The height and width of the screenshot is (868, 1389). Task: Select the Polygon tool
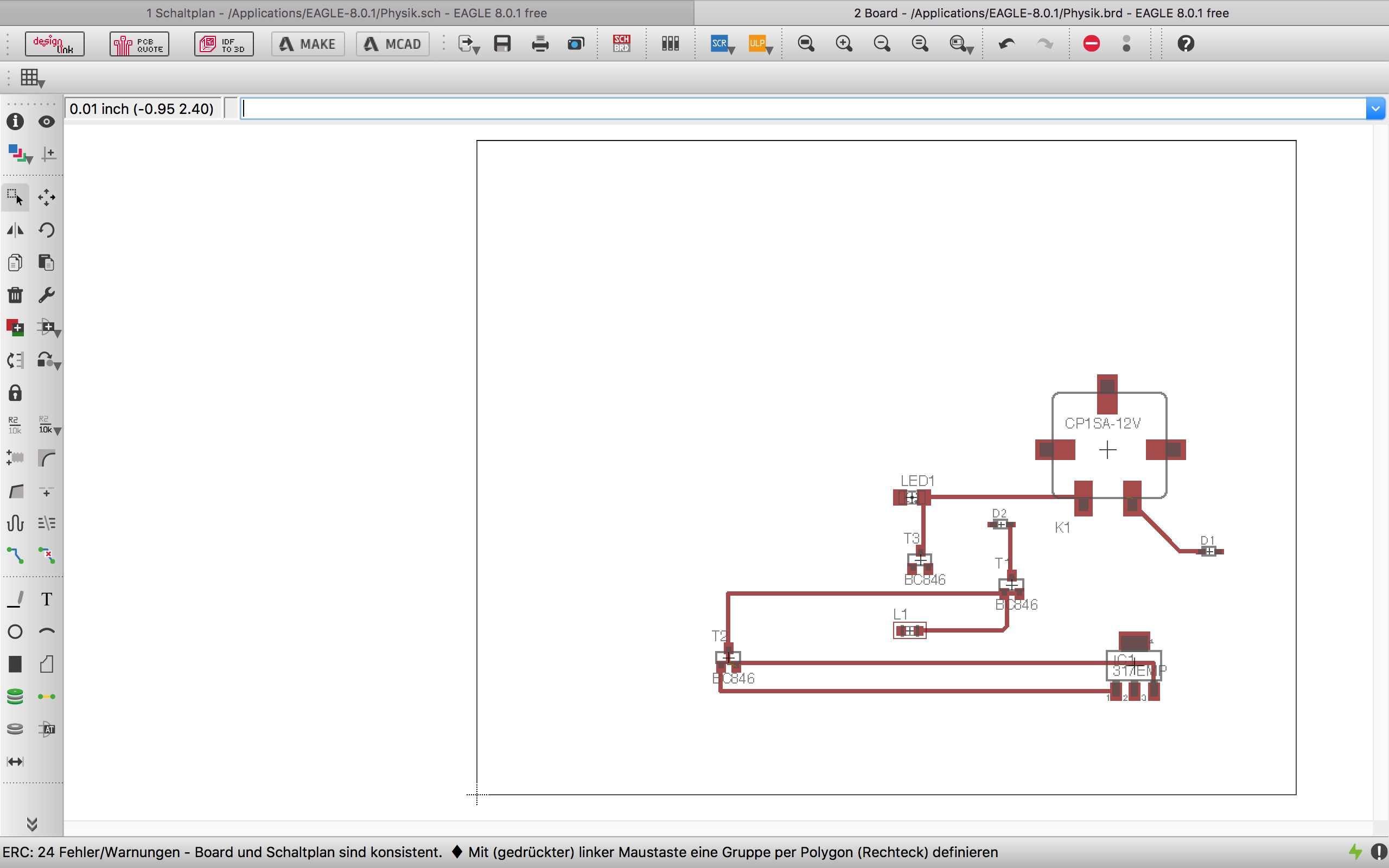coord(47,664)
